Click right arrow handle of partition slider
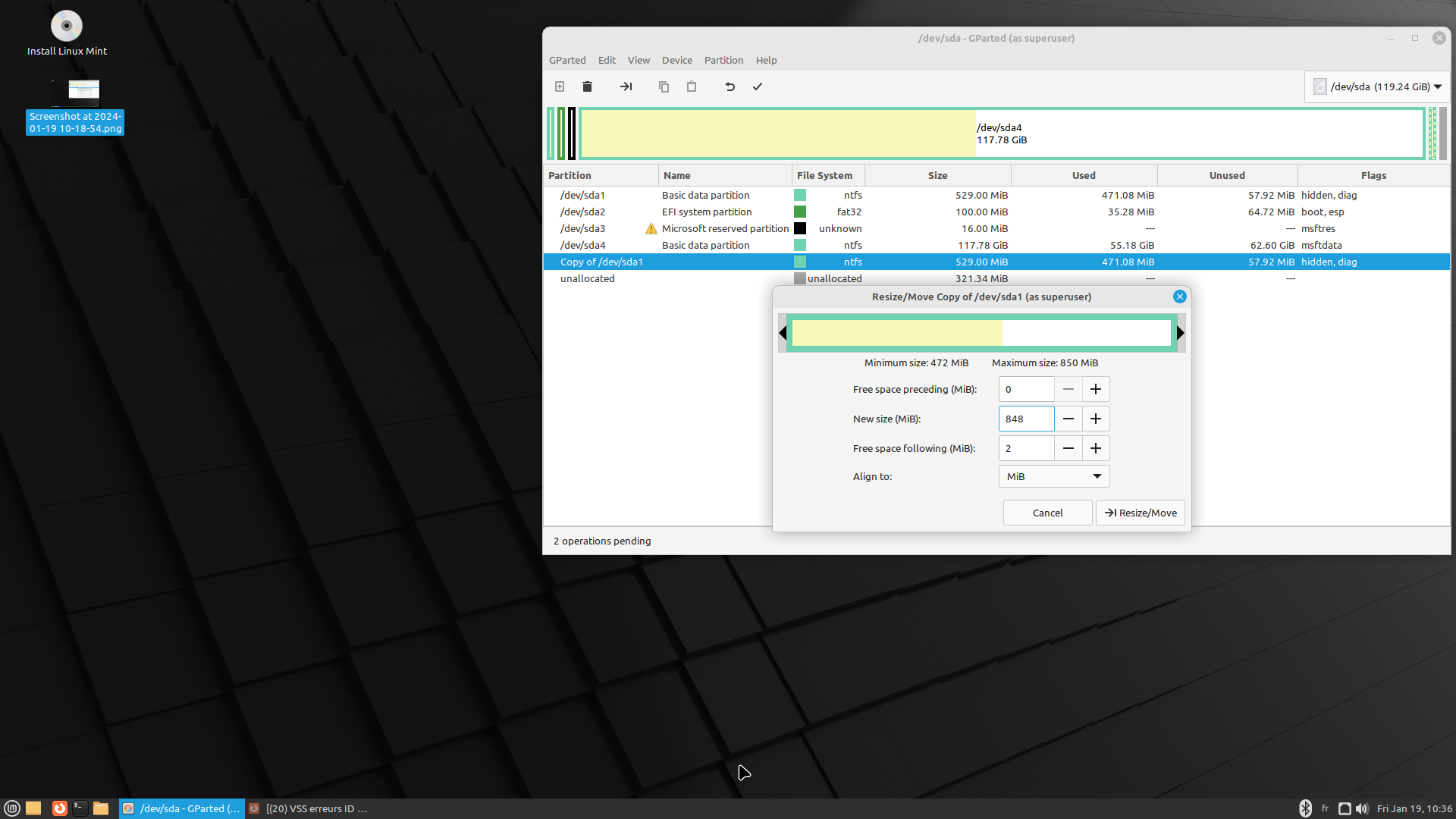This screenshot has width=1456, height=819. 1180,333
